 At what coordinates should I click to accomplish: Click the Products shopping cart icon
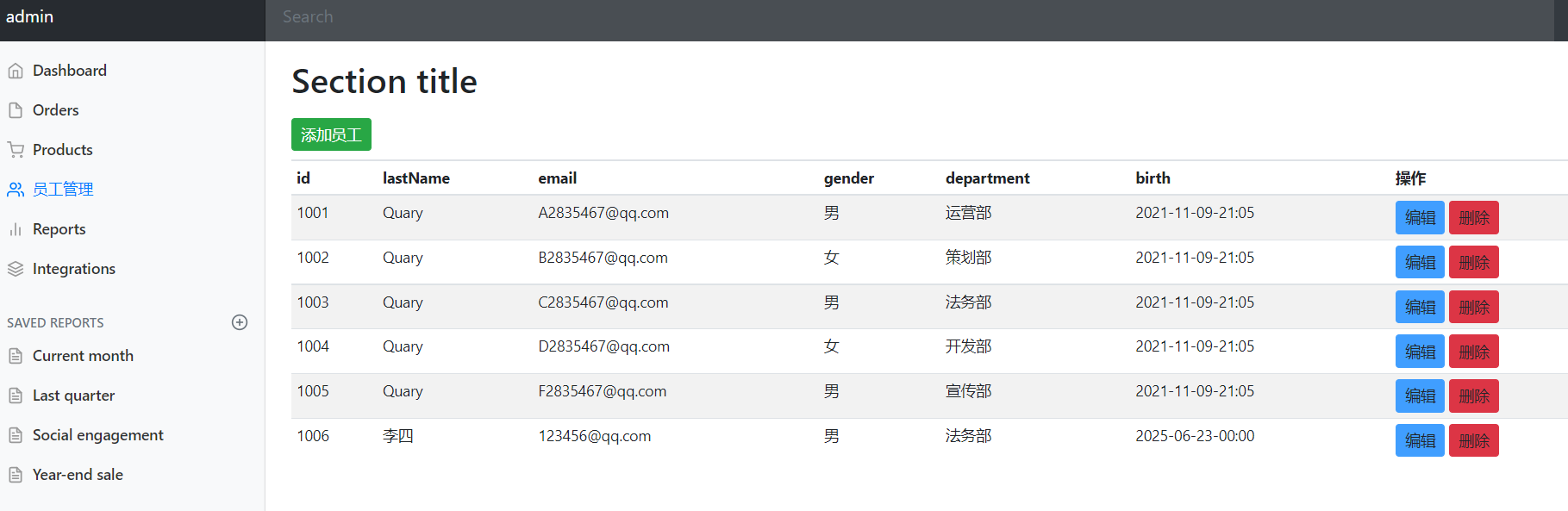(x=16, y=150)
